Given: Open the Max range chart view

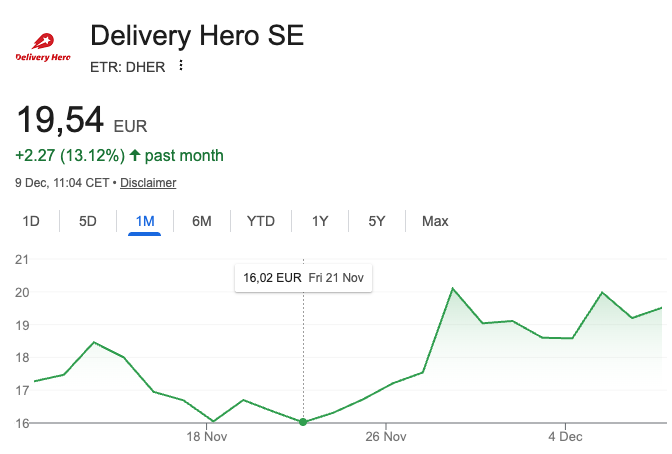Looking at the screenshot, I should (x=435, y=221).
